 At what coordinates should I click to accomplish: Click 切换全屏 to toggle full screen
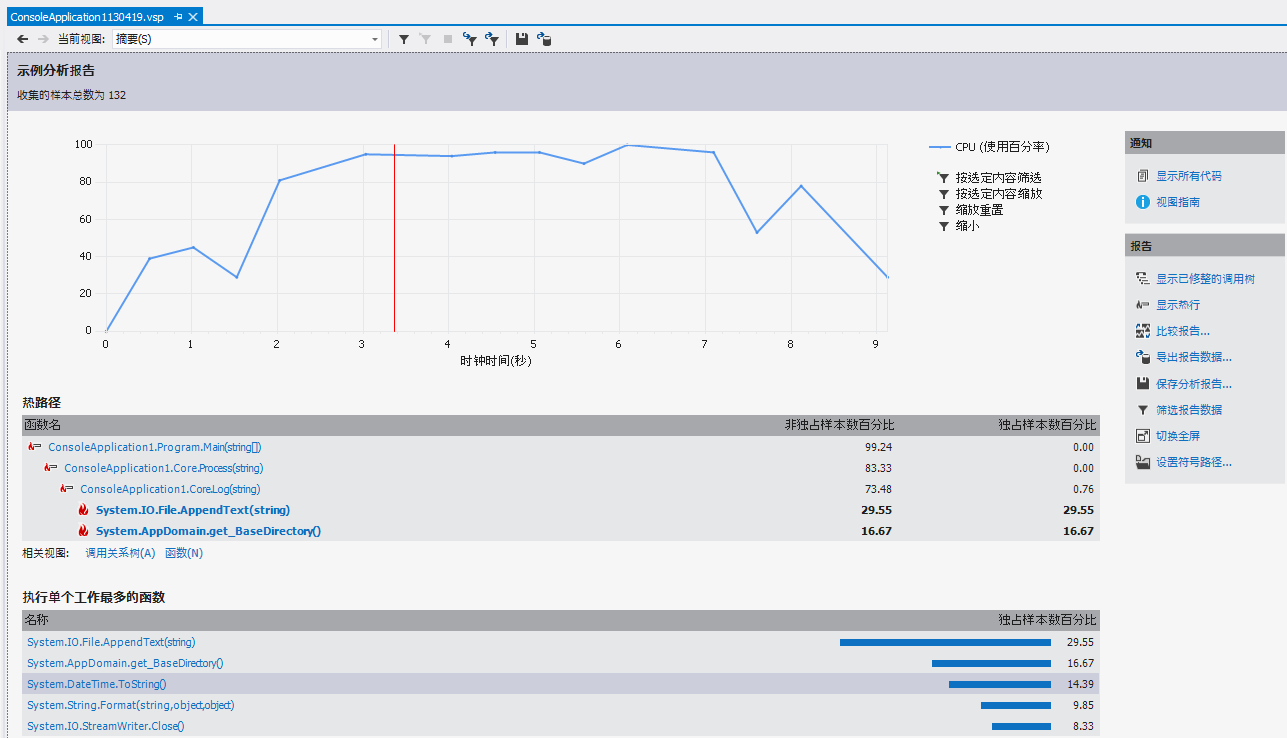(x=1177, y=436)
